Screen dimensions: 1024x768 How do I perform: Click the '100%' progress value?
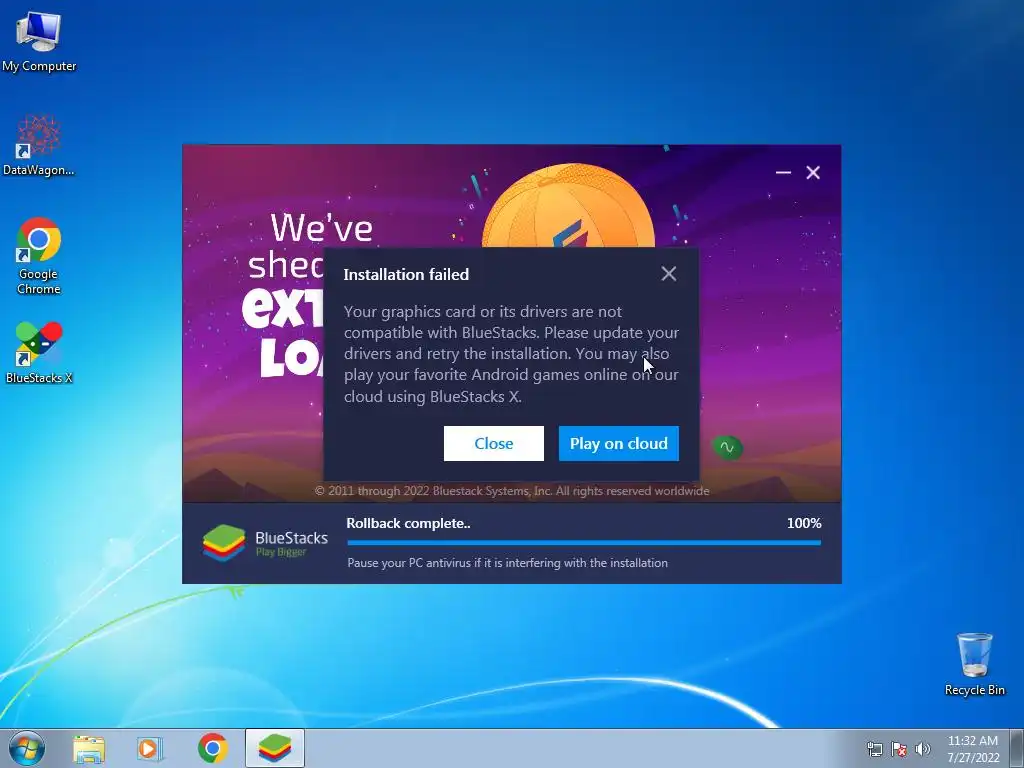(804, 523)
